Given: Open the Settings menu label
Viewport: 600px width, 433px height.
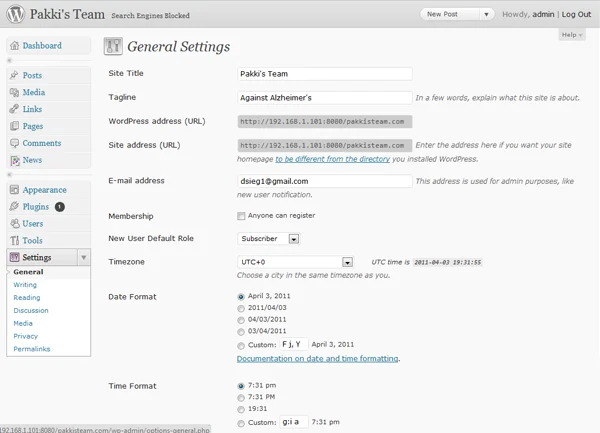Looking at the screenshot, I should [37, 257].
